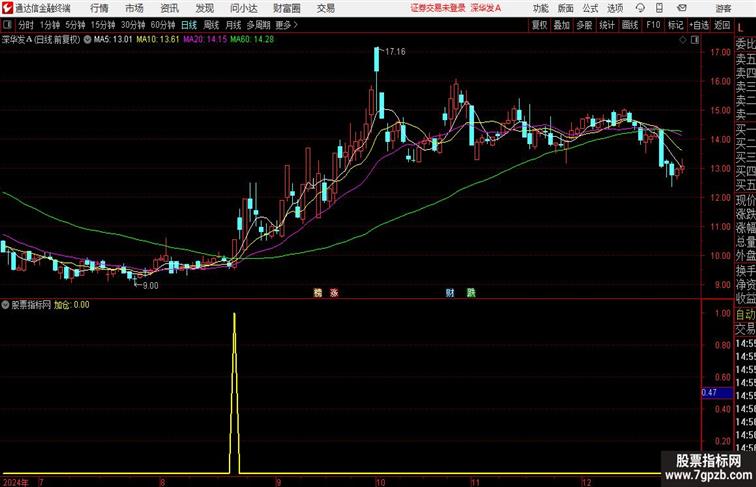
Task: Click the MA10: 13.61 indicator value
Action: click(158, 40)
